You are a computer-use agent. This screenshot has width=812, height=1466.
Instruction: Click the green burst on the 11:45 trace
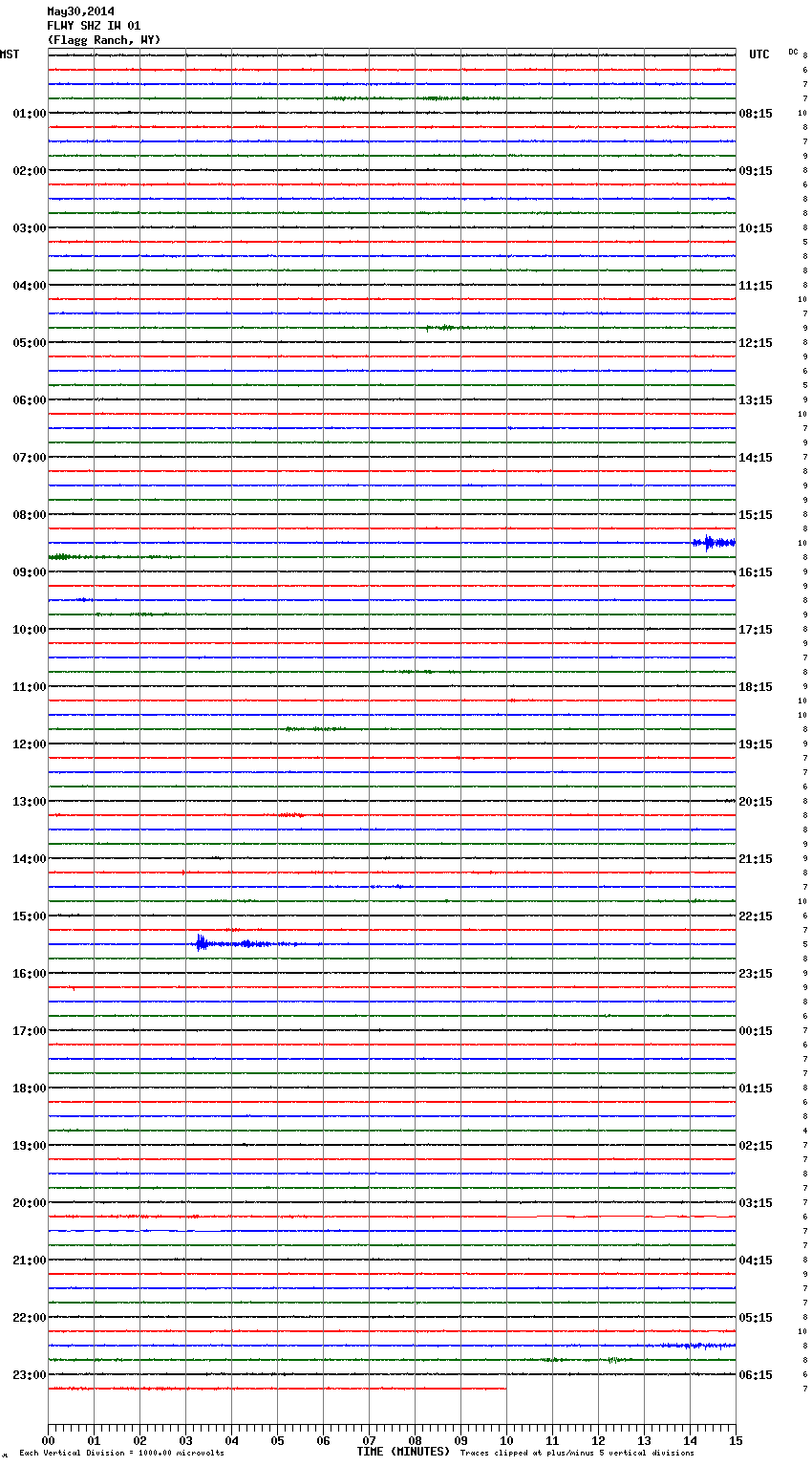click(x=315, y=729)
